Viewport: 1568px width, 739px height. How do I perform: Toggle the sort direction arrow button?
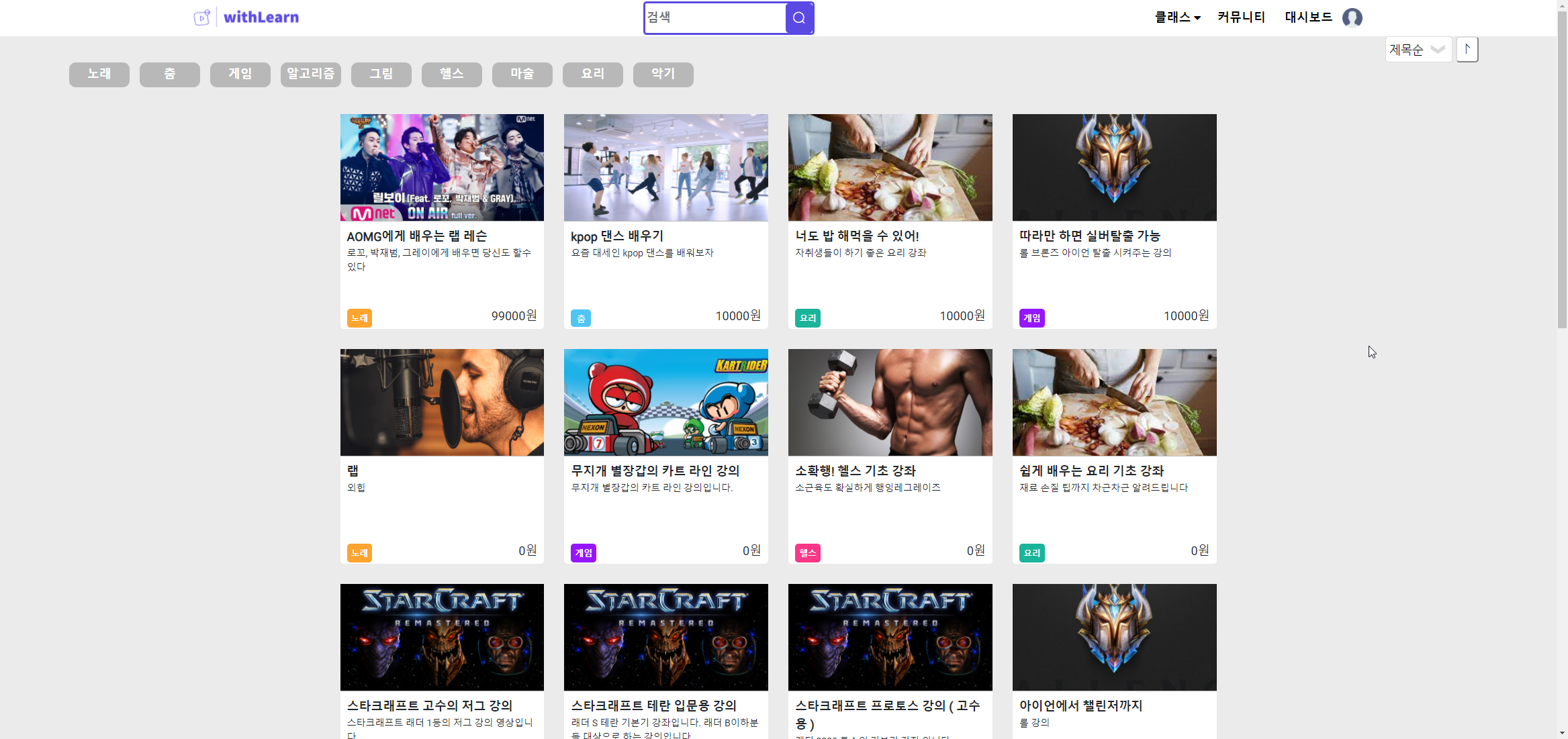point(1467,49)
